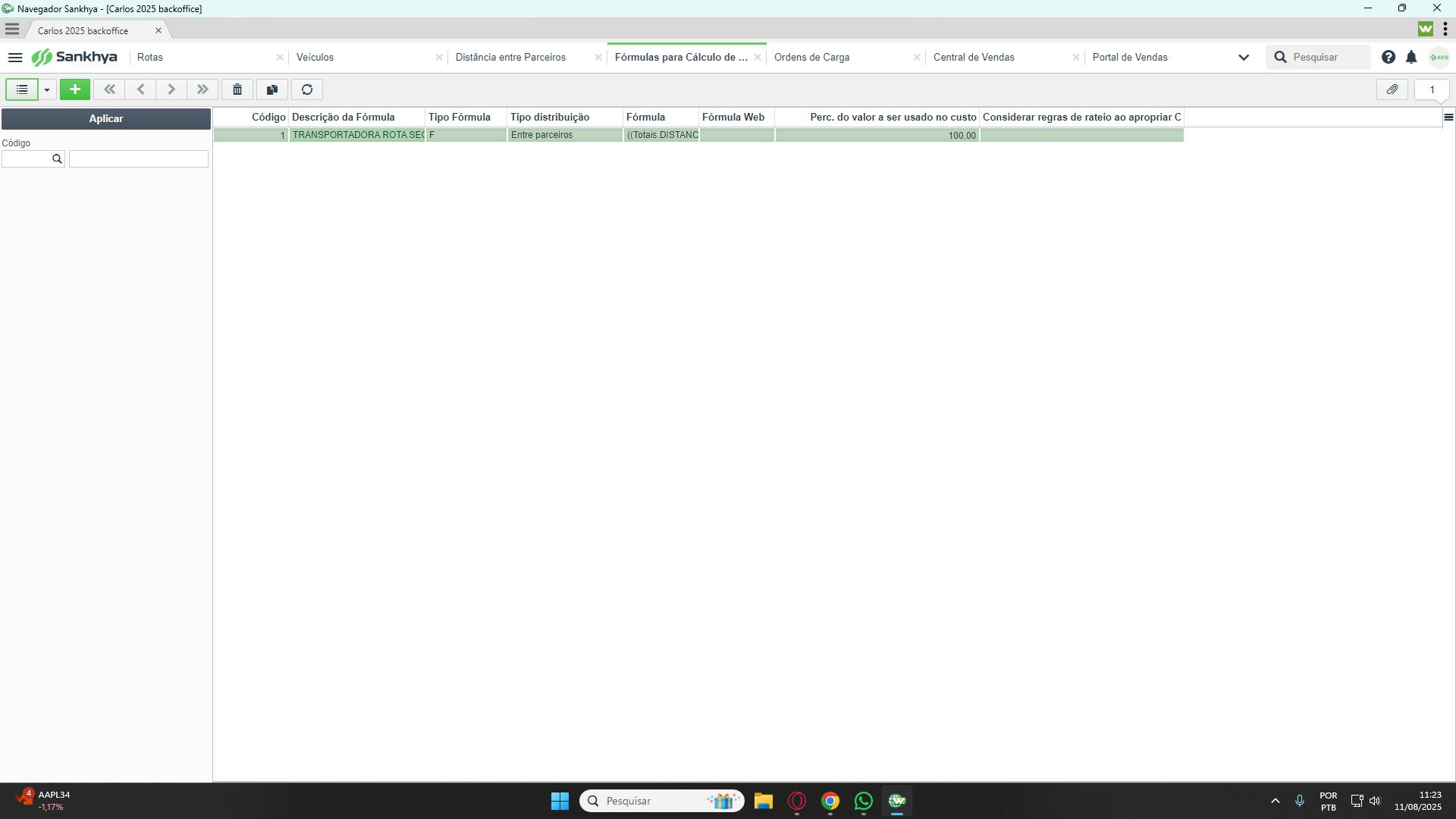
Task: Click the 100,00 percentage cell
Action: coord(877,135)
